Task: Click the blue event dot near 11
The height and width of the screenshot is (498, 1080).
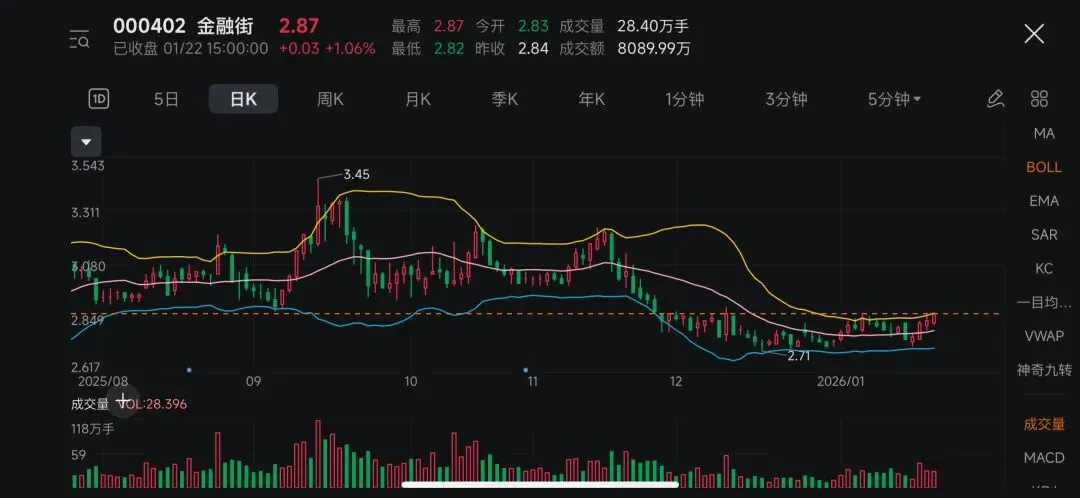Action: (x=526, y=370)
